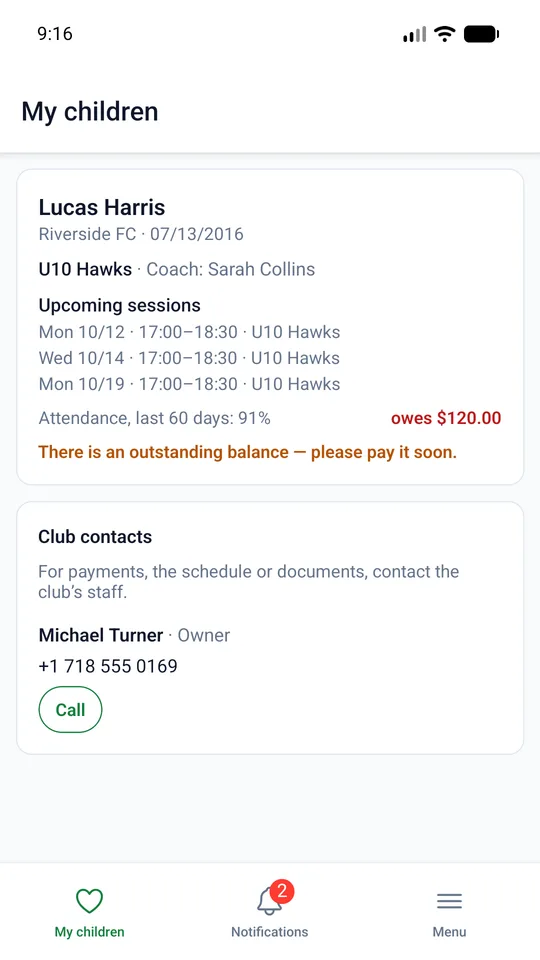Switch to the Menu tab label
This screenshot has width=540, height=960.
[x=449, y=932]
